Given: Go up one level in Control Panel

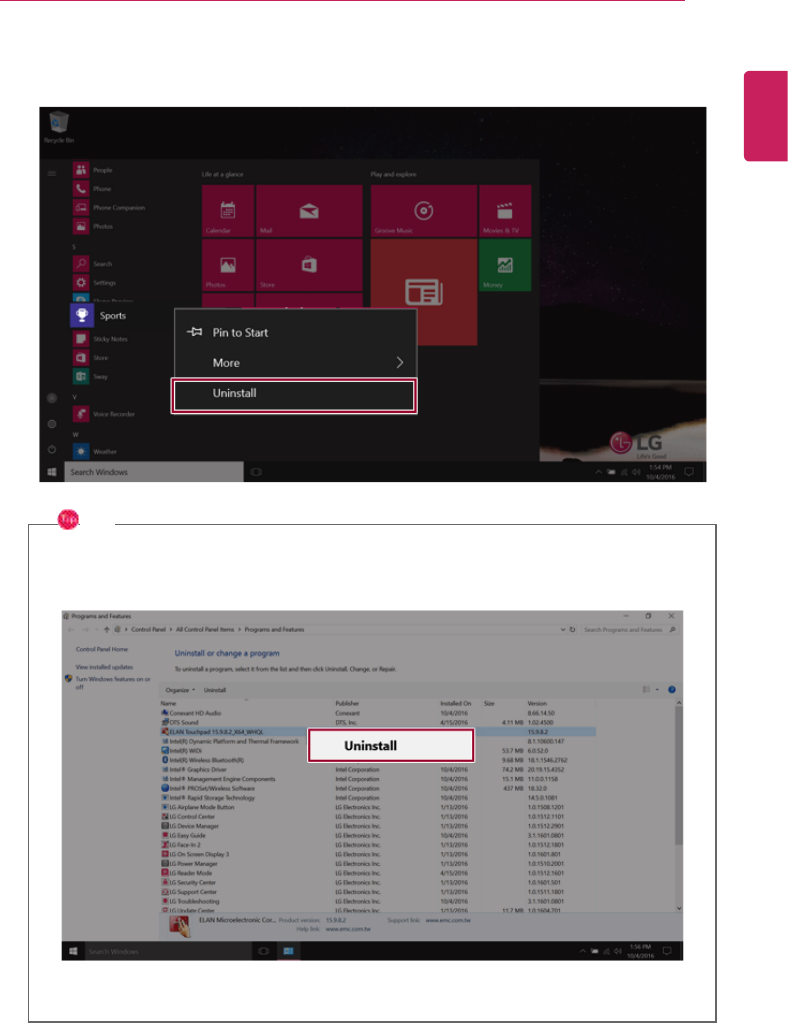Looking at the screenshot, I should (x=106, y=630).
